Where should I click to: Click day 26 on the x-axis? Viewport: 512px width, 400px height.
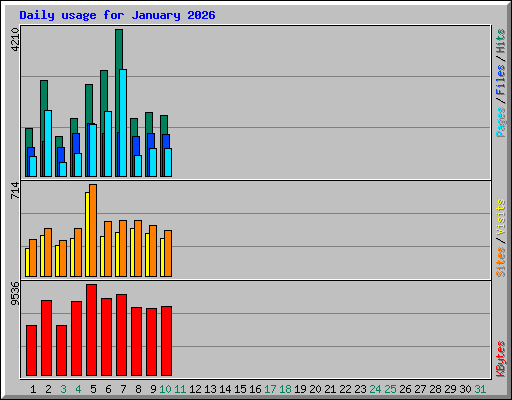click(x=405, y=389)
